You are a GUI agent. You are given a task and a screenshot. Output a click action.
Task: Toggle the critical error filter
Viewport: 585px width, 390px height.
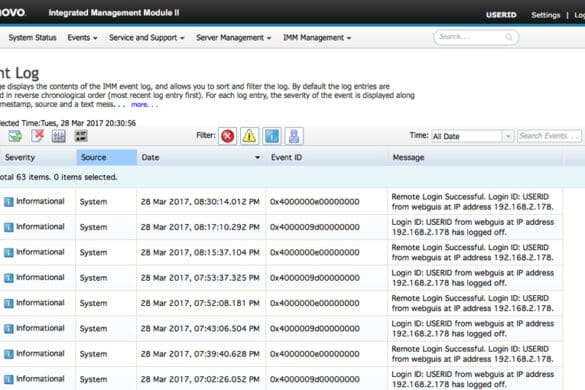[x=228, y=136]
